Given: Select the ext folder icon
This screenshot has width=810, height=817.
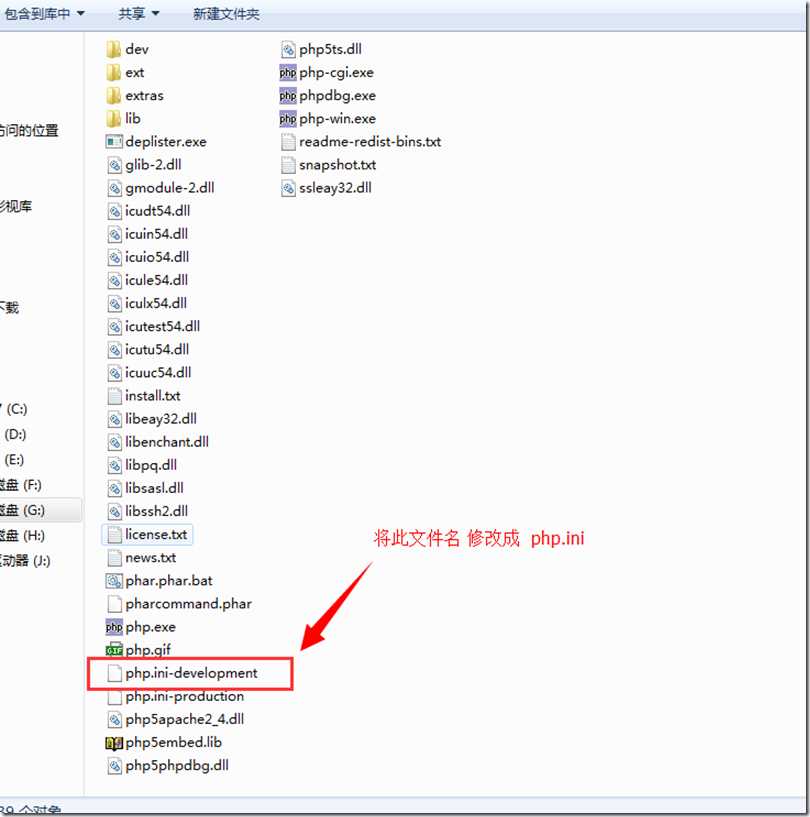Looking at the screenshot, I should click(x=114, y=72).
